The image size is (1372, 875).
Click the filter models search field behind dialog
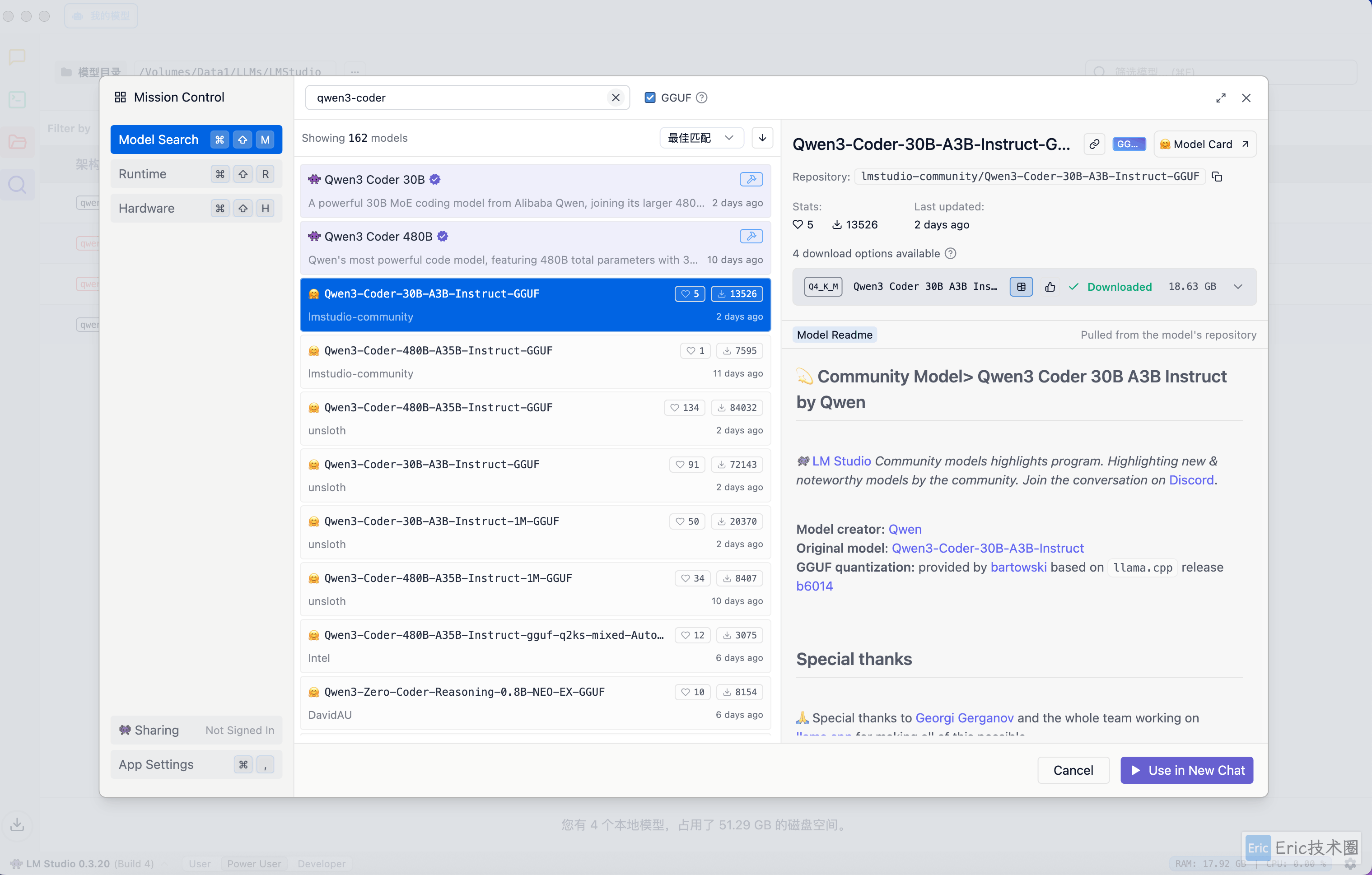[x=1221, y=72]
